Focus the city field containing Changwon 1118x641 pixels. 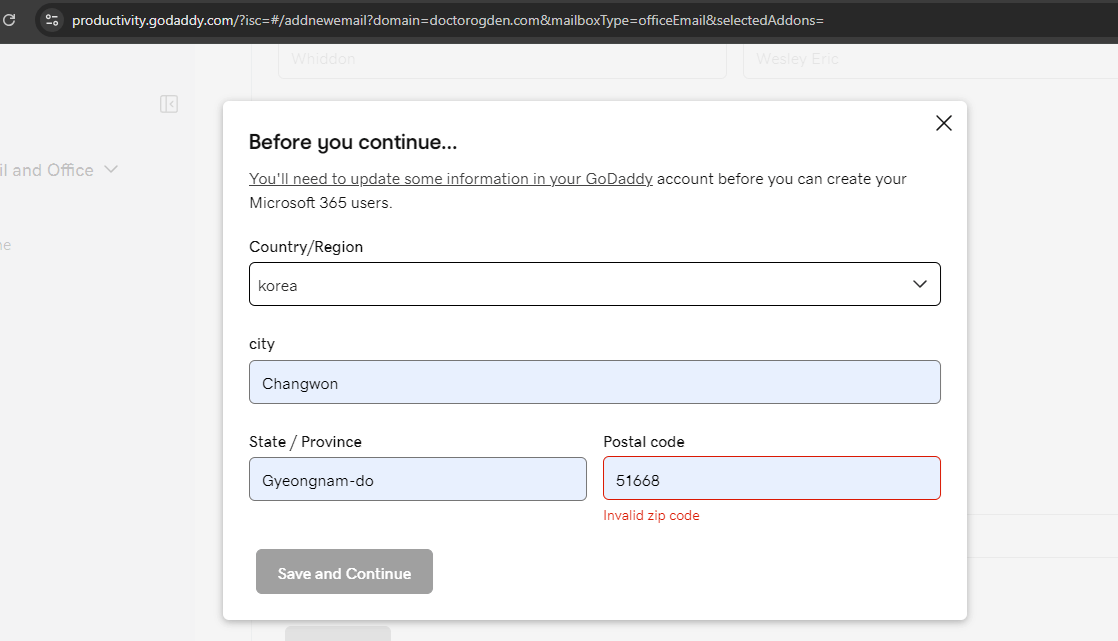pos(594,382)
